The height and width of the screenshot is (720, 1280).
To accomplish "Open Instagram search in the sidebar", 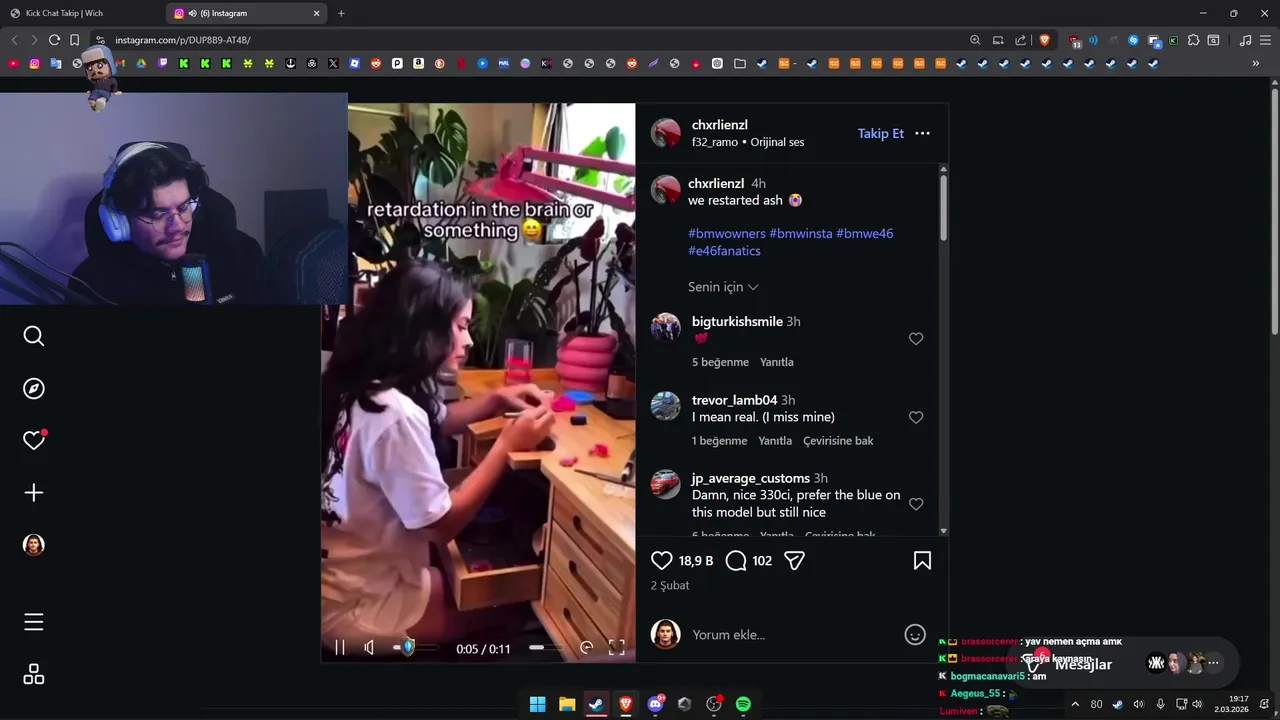I will (34, 336).
